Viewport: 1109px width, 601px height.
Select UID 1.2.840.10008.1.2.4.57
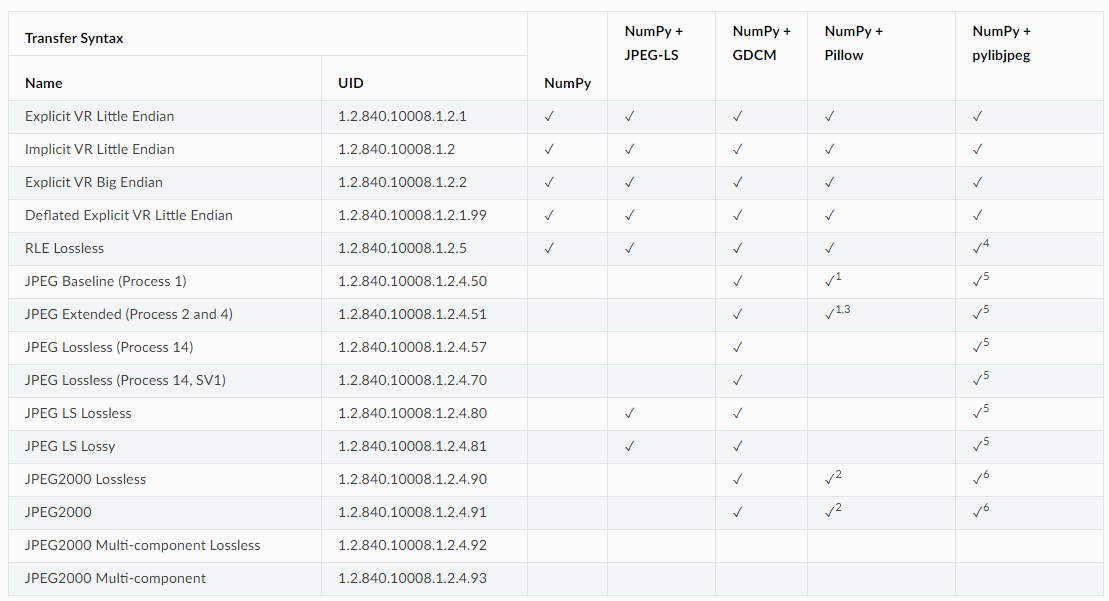pyautogui.click(x=412, y=347)
